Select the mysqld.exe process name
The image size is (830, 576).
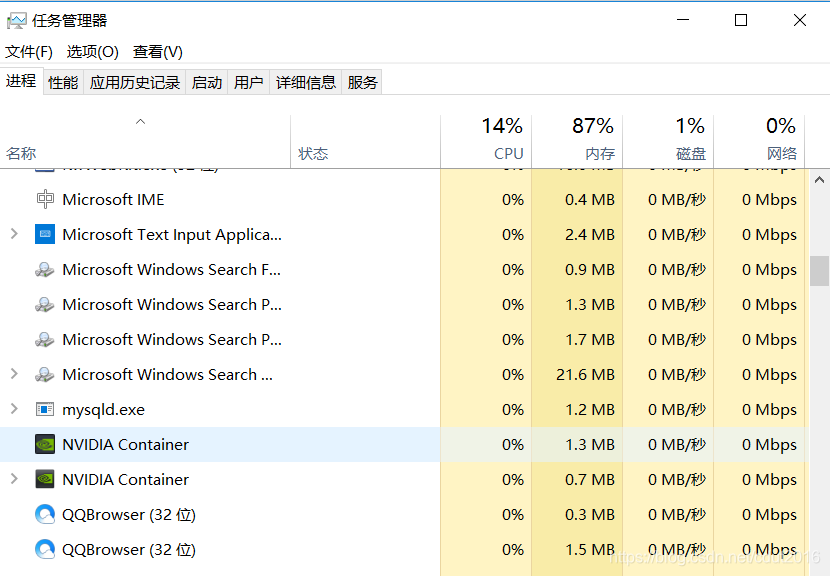coord(103,410)
